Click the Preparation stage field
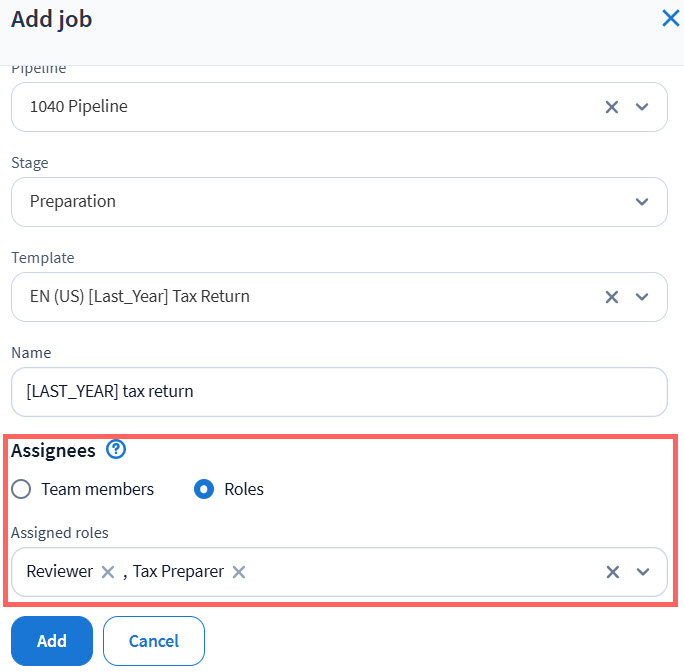684x672 pixels. pyautogui.click(x=300, y=202)
